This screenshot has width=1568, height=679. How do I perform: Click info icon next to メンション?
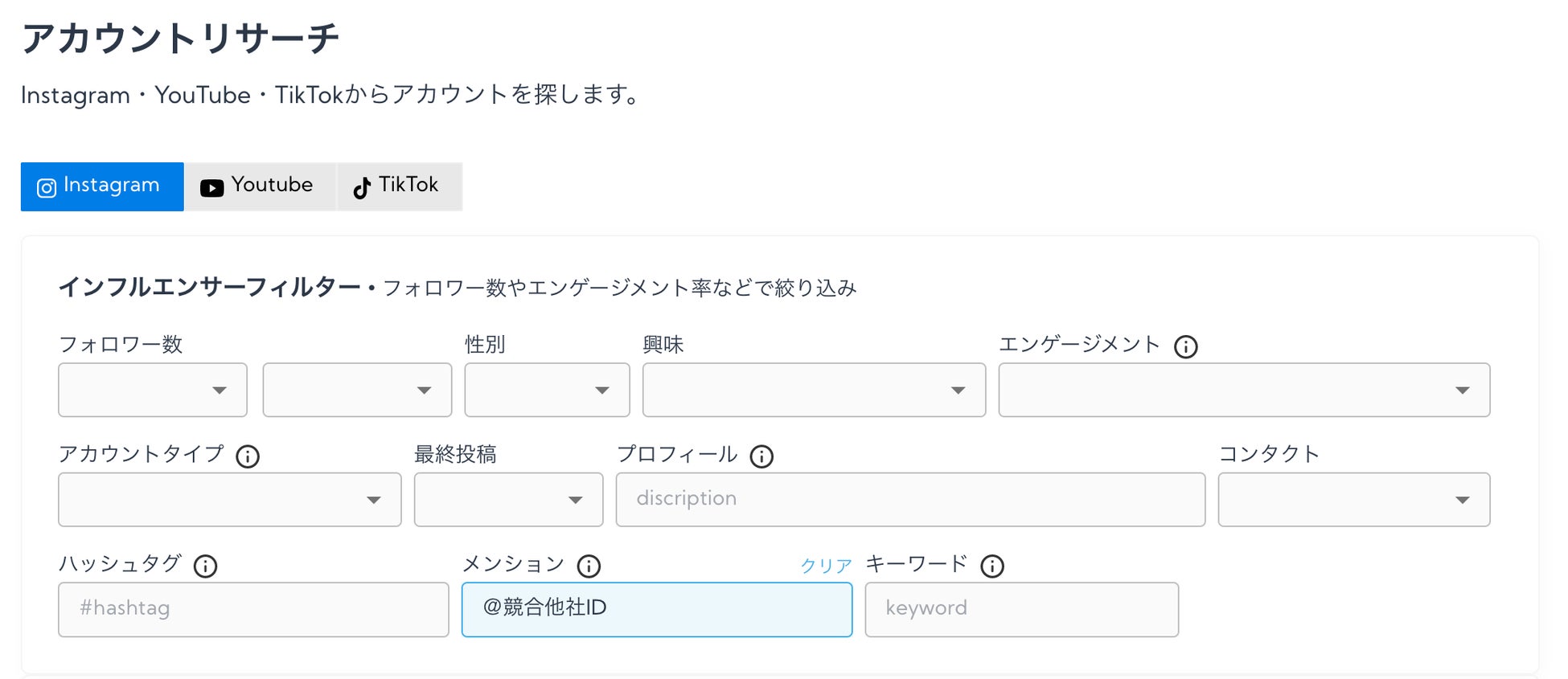(x=589, y=566)
